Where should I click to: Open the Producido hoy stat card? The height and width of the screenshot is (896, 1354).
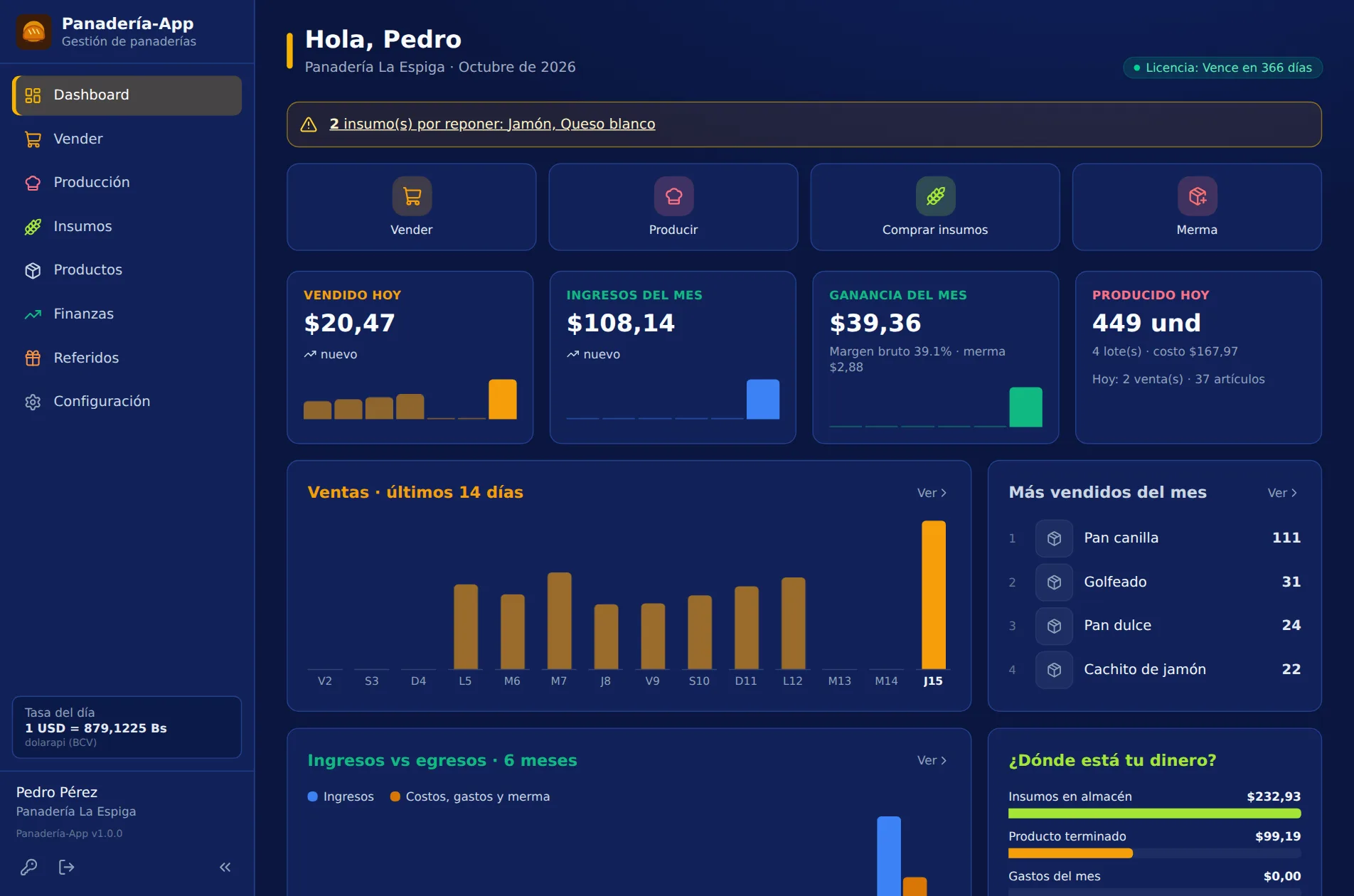click(1198, 357)
